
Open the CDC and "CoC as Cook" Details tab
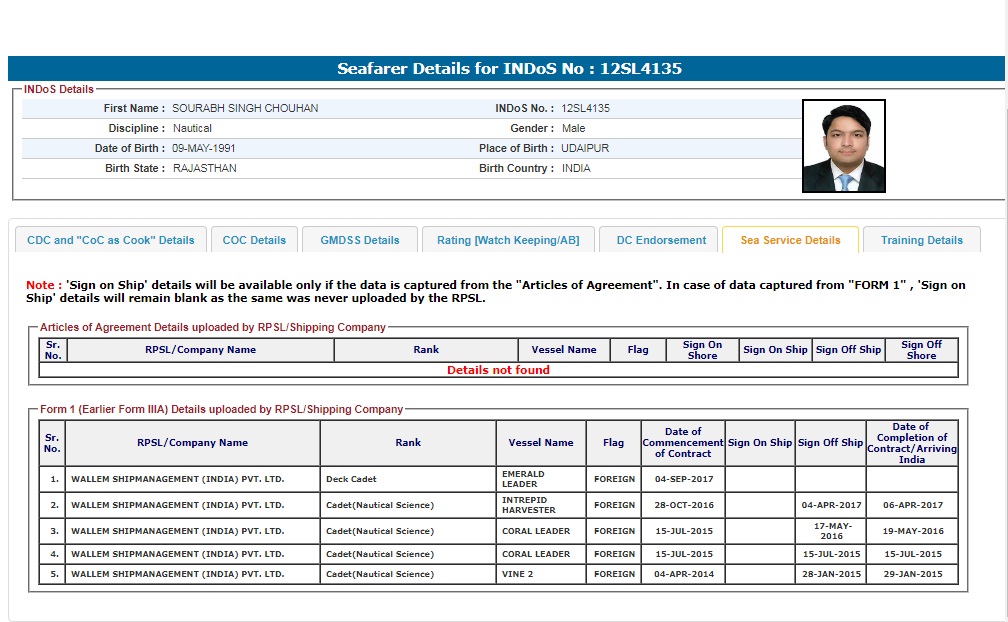tap(111, 240)
